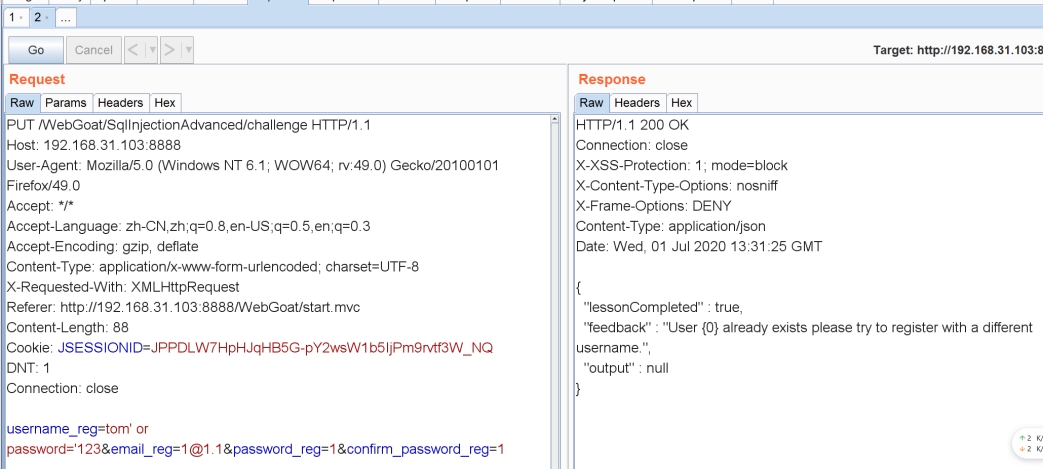Click the request pane scrollbar up arrow
The image size is (1044, 469).
(555, 120)
